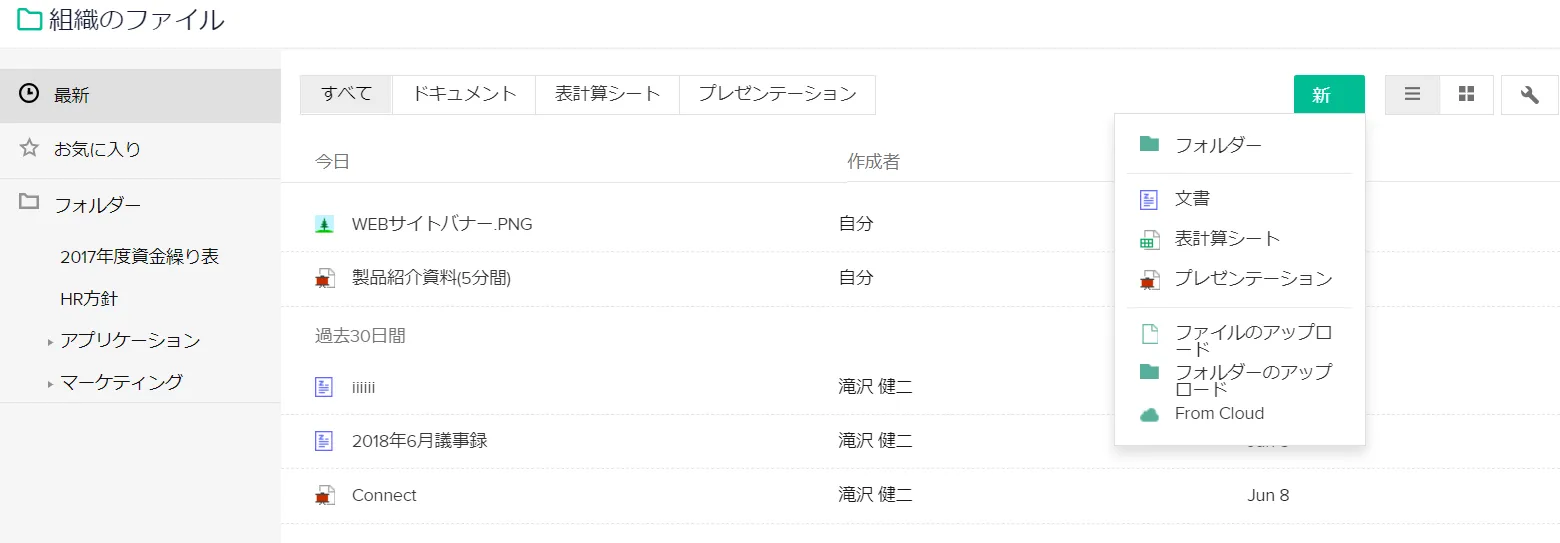Expand the マーケティング folder tree arrow

pos(50,383)
